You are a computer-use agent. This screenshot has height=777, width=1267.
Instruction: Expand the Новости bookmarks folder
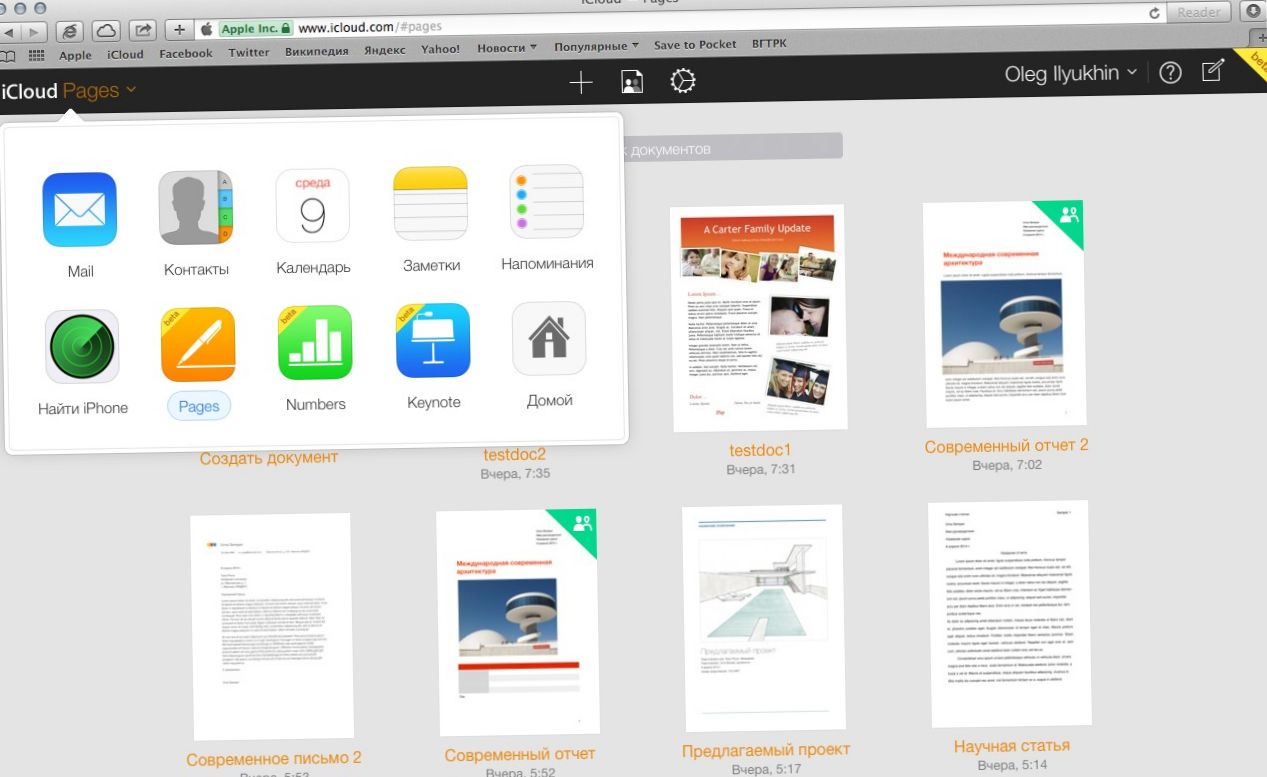tap(507, 47)
